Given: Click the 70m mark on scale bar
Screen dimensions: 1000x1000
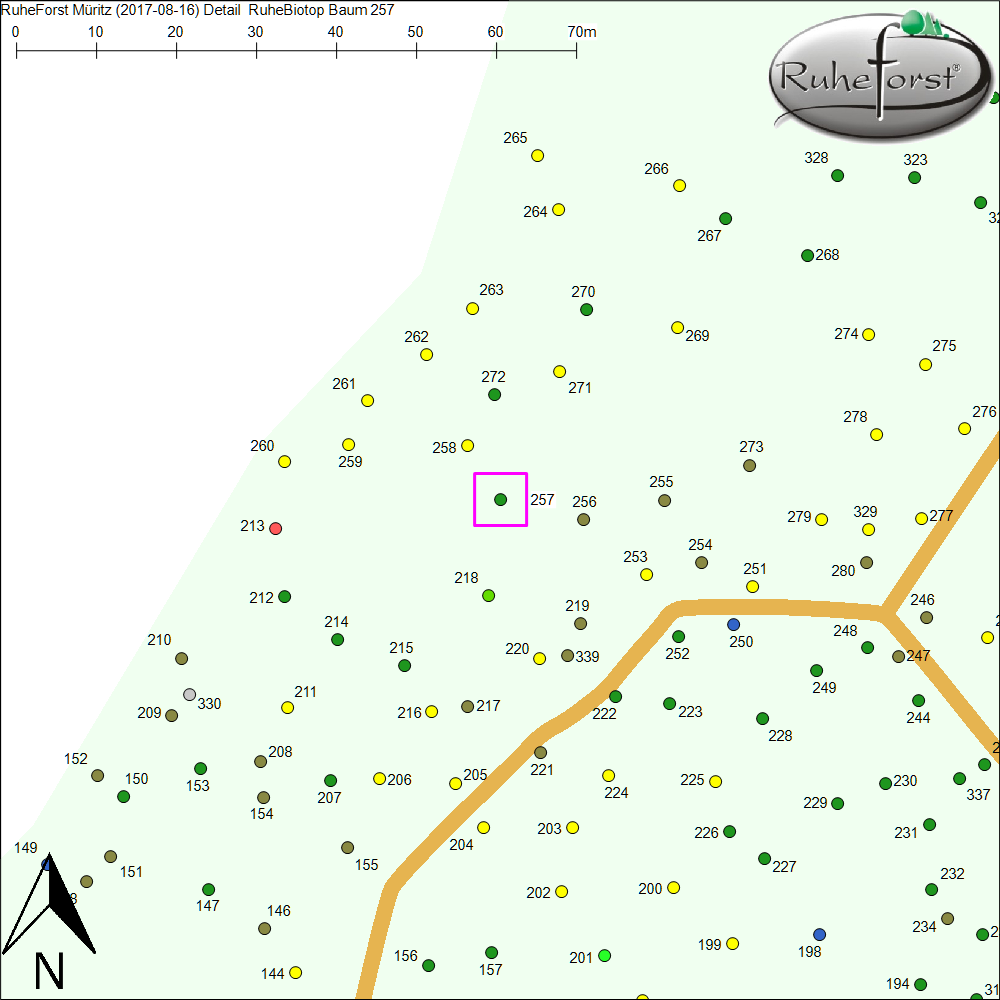Looking at the screenshot, I should [576, 50].
